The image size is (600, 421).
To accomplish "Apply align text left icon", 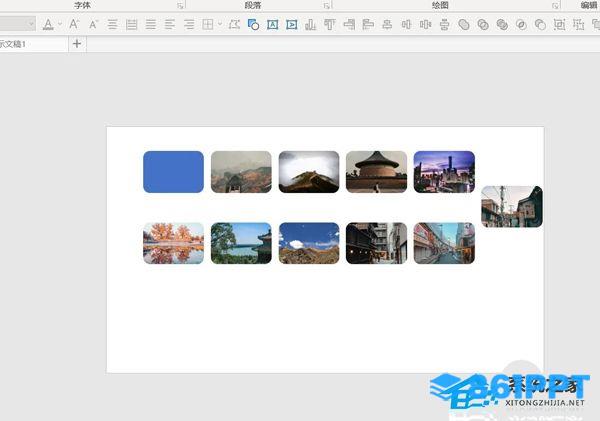I will point(170,24).
